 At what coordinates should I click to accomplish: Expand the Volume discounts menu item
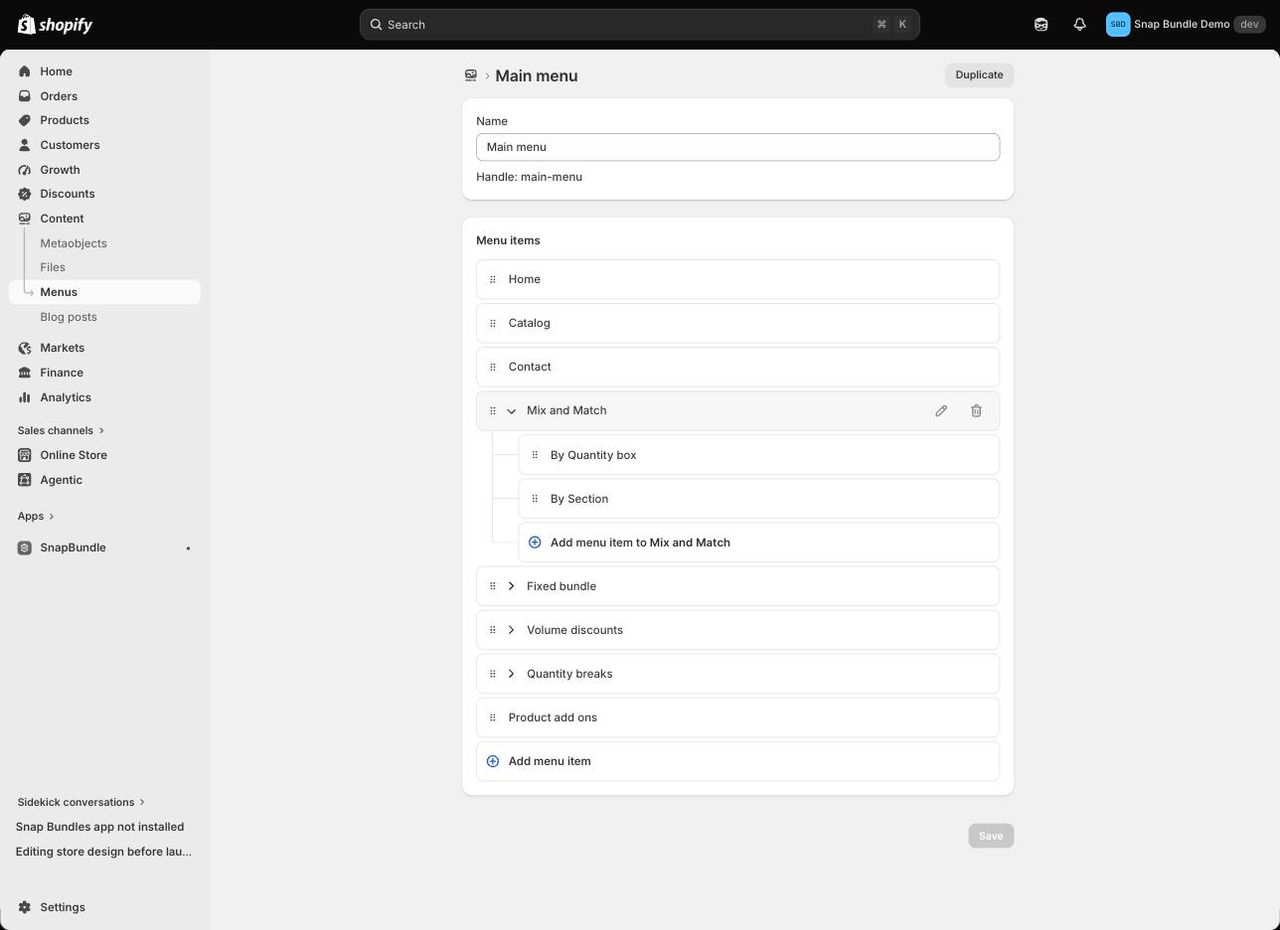(511, 630)
